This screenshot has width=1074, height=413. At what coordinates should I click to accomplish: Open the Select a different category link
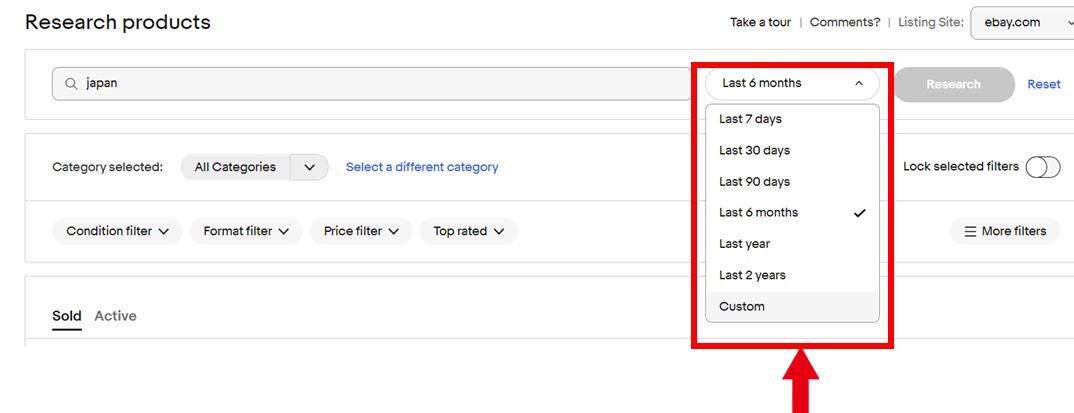(422, 167)
